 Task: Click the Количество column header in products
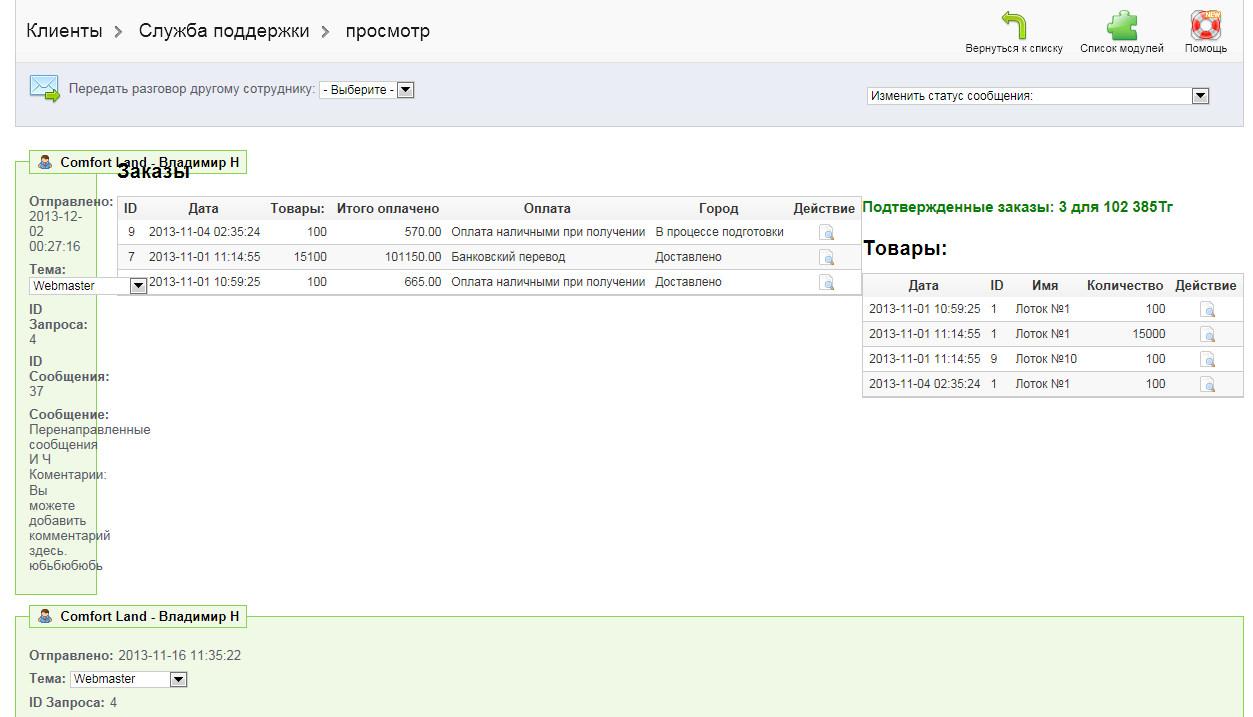[x=1125, y=285]
